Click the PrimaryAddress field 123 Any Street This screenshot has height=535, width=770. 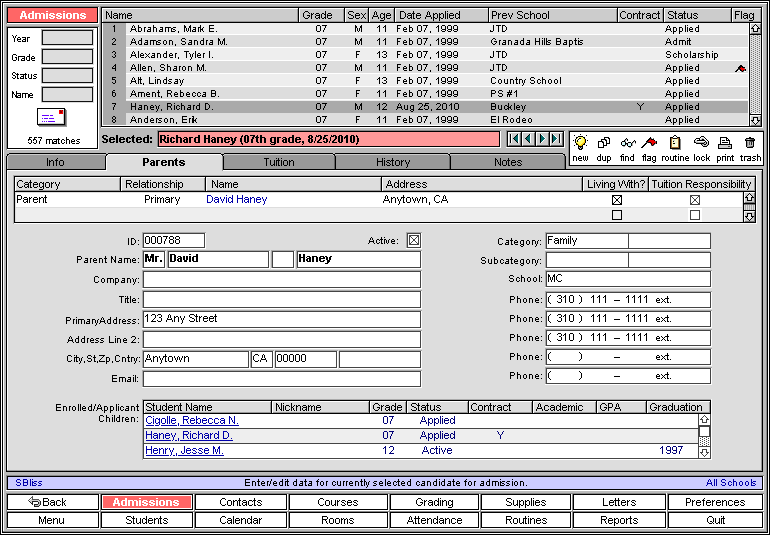click(282, 319)
